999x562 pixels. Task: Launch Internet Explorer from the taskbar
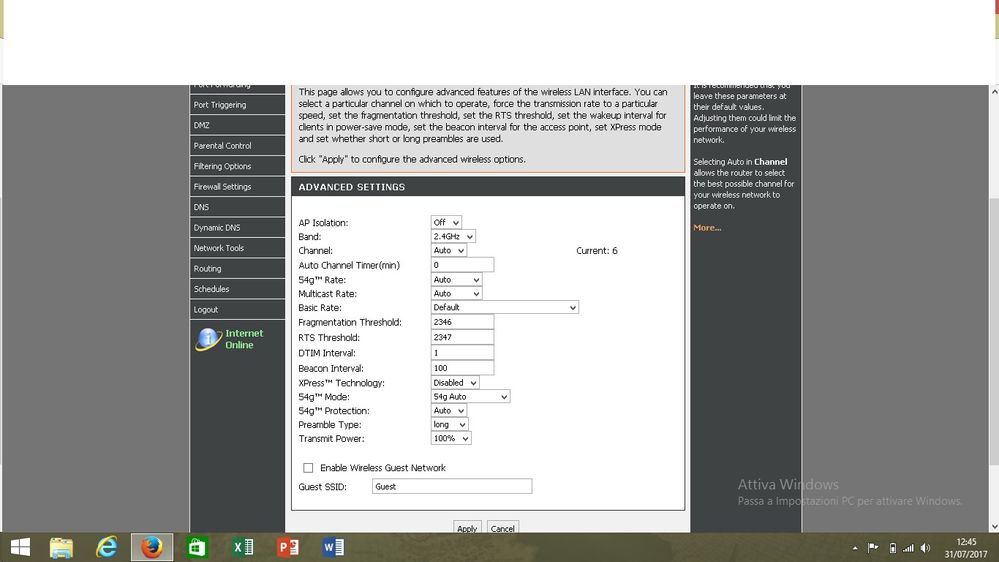pyautogui.click(x=106, y=547)
